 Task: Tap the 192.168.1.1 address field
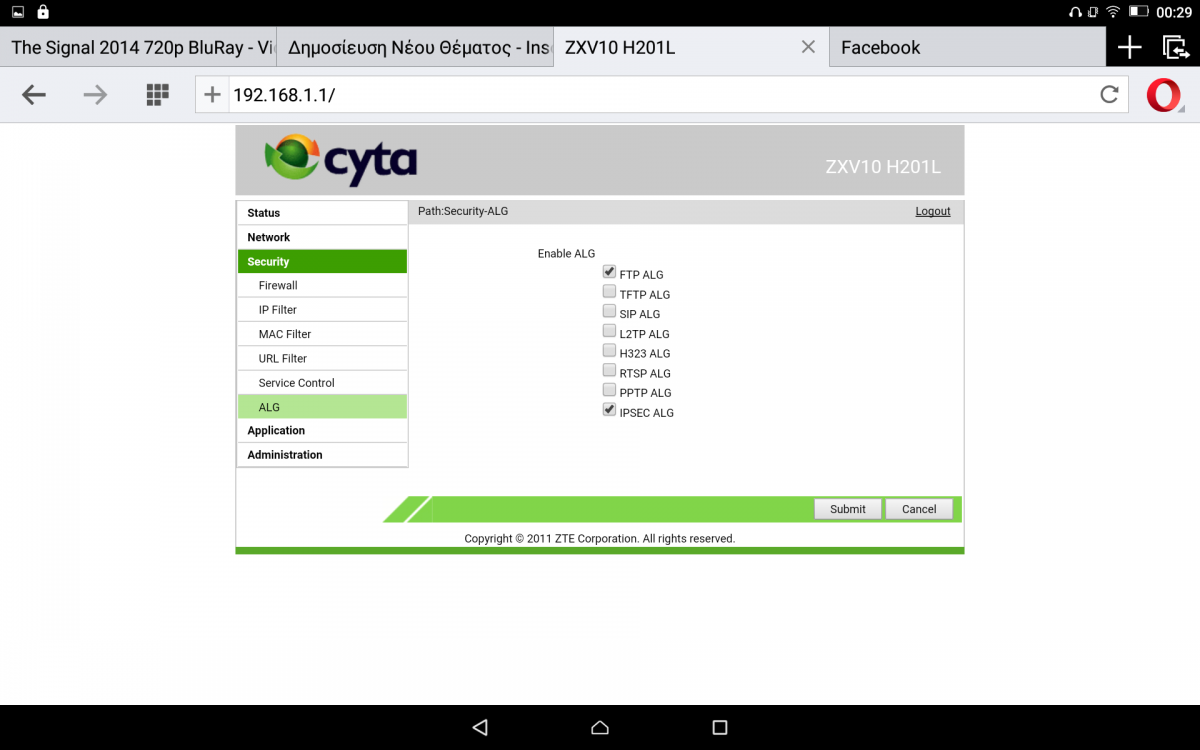pyautogui.click(x=660, y=95)
